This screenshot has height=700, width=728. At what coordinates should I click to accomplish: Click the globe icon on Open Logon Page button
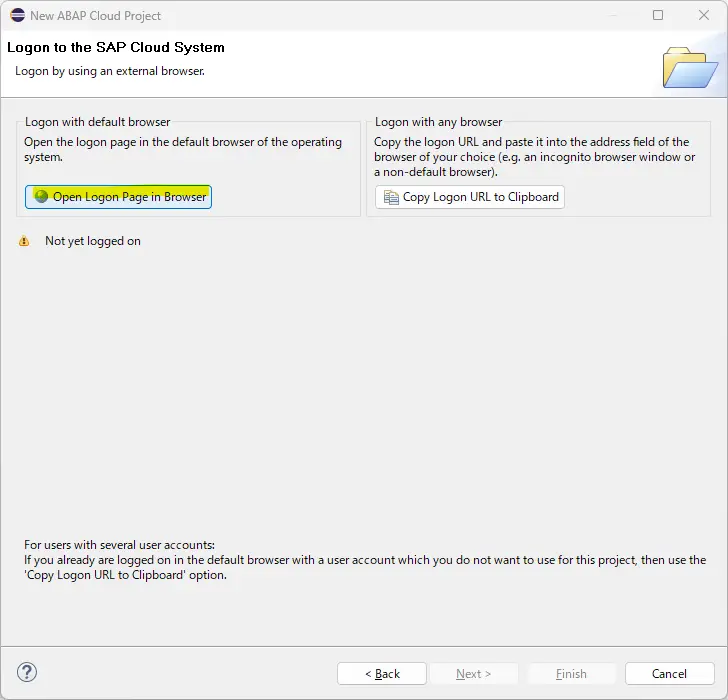pos(41,196)
